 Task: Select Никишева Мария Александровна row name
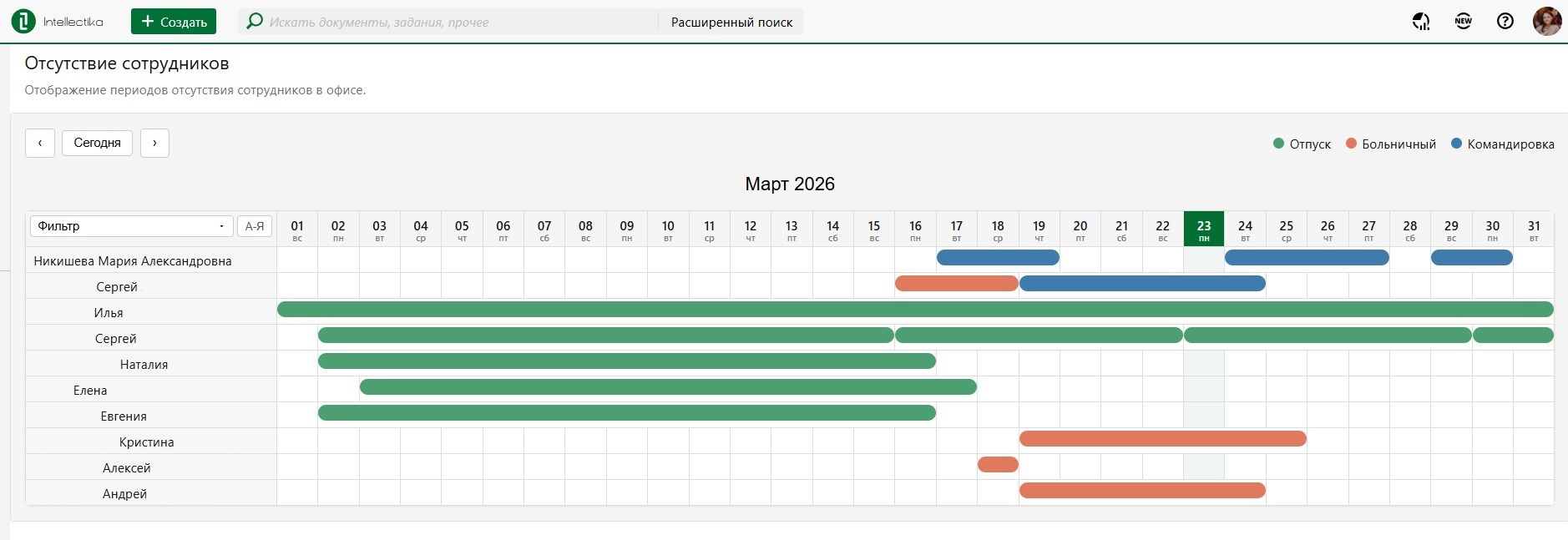pyautogui.click(x=133, y=261)
